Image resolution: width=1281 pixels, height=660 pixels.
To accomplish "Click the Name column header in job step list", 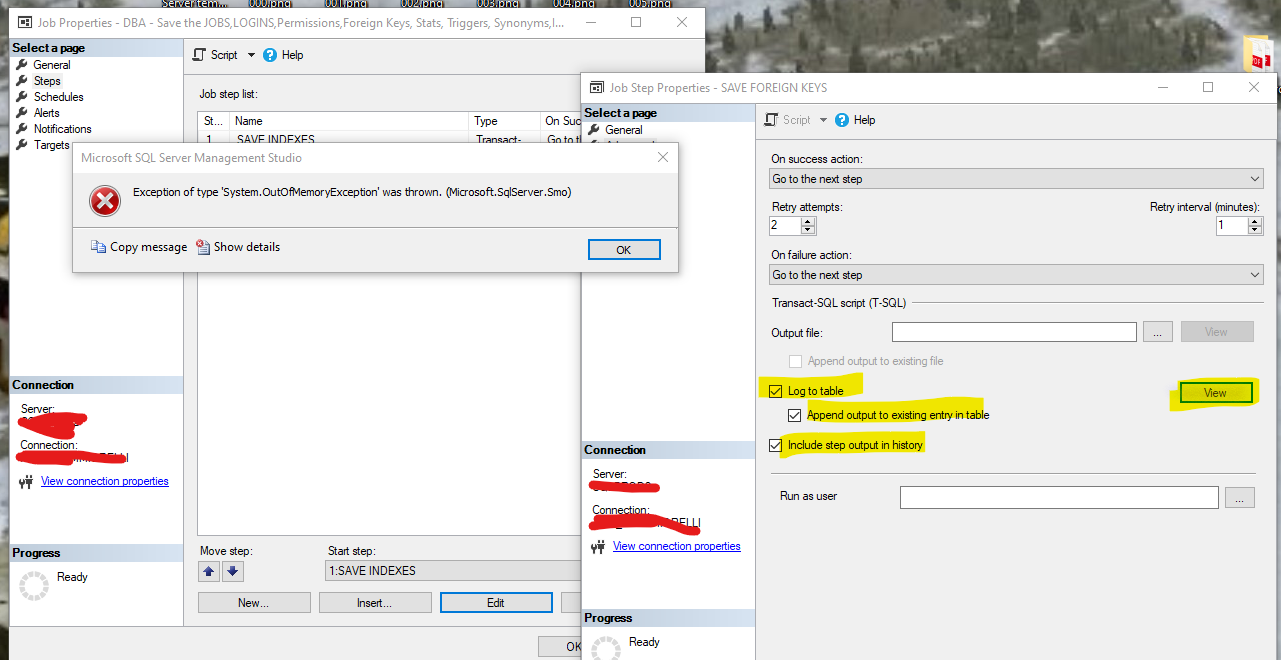I will 350,121.
